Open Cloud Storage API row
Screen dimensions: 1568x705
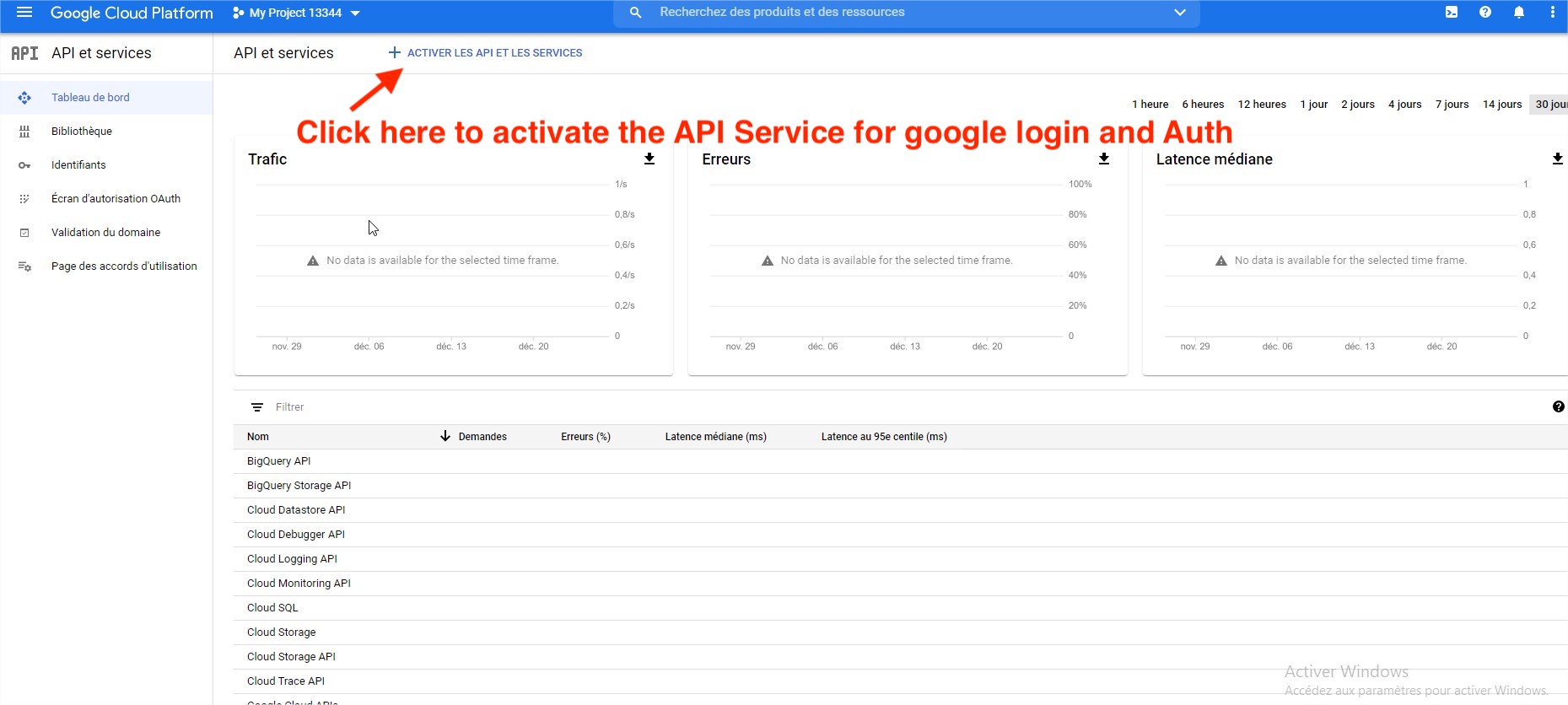pos(901,657)
